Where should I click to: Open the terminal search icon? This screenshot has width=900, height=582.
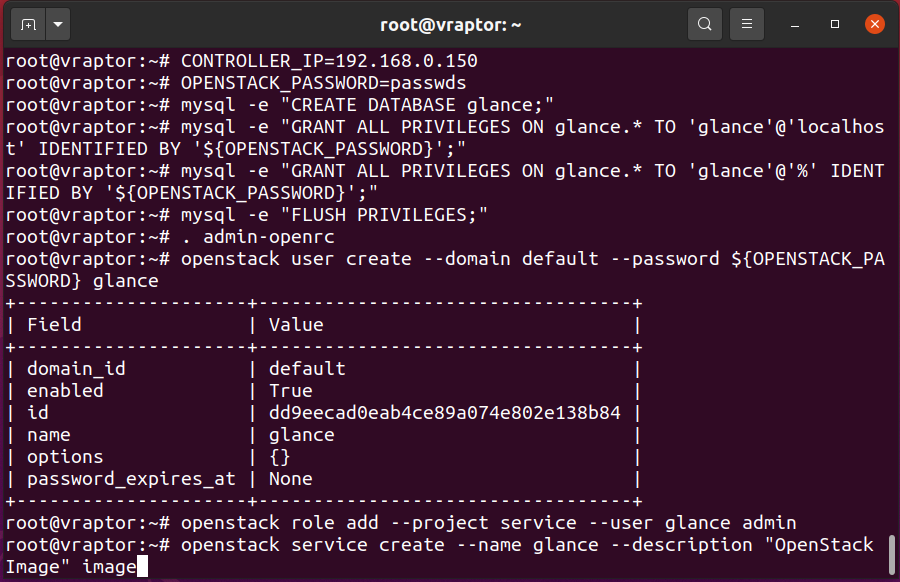pyautogui.click(x=705, y=24)
